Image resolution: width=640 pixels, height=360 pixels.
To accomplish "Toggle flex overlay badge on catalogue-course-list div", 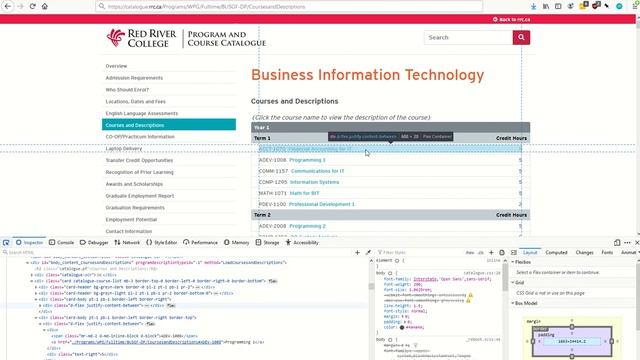I will point(272,281).
